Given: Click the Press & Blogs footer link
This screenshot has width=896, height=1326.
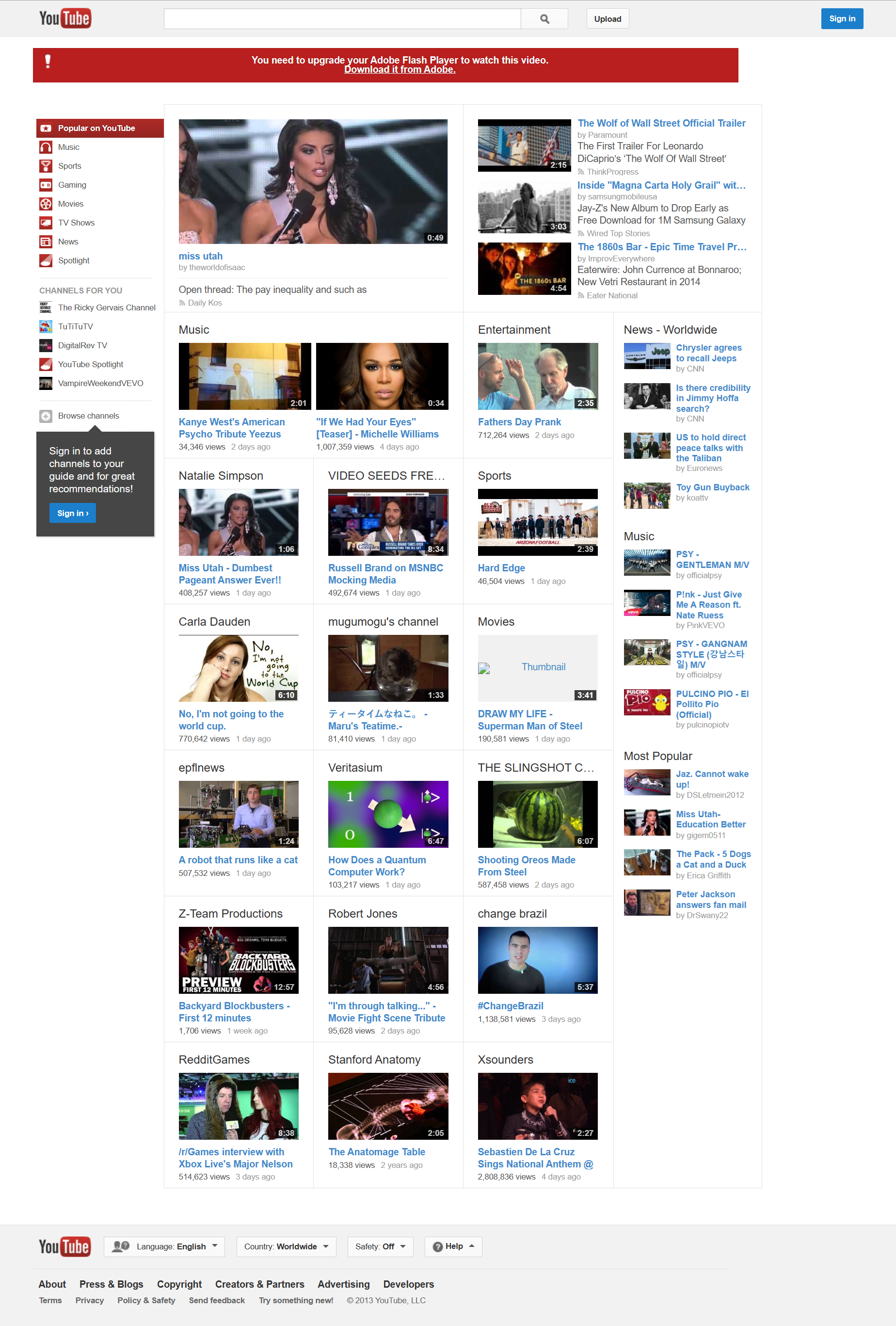Looking at the screenshot, I should click(x=111, y=1284).
